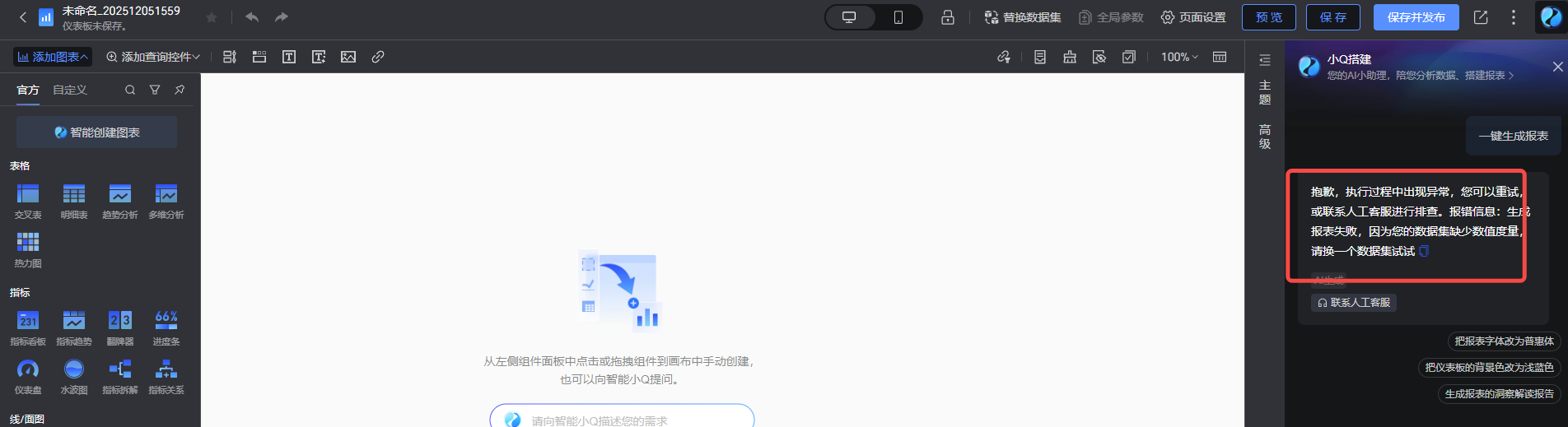
Task: Click the document page icon
Action: tap(1040, 57)
